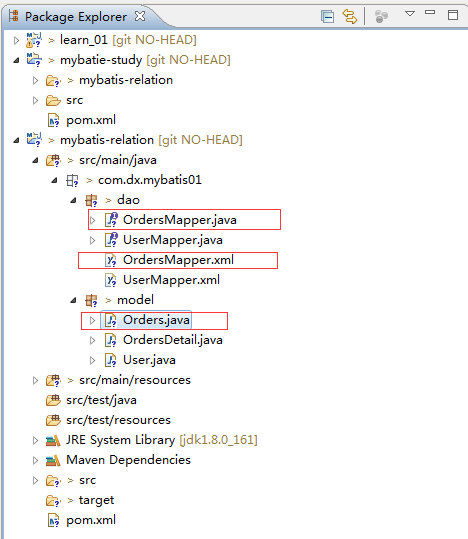Collapse the dao package
468x539 pixels.
(x=73, y=200)
